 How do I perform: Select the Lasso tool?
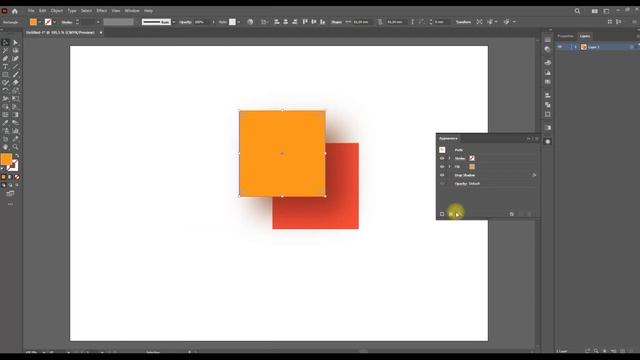(x=16, y=51)
